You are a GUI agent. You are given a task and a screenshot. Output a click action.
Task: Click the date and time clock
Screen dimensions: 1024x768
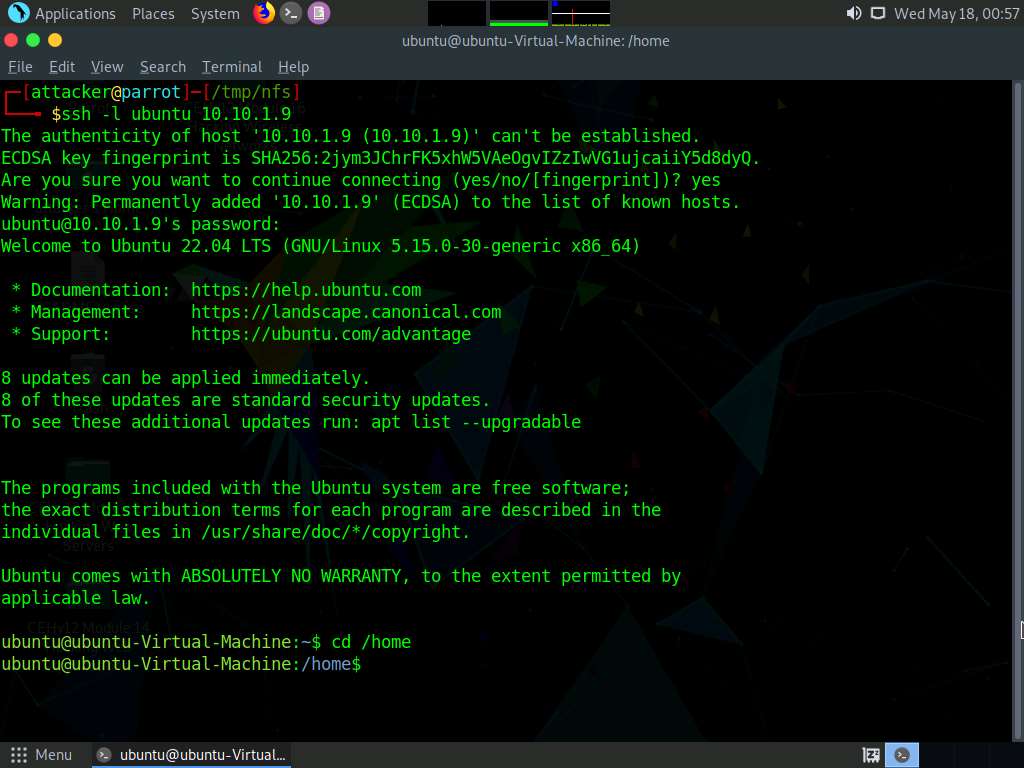tap(956, 14)
